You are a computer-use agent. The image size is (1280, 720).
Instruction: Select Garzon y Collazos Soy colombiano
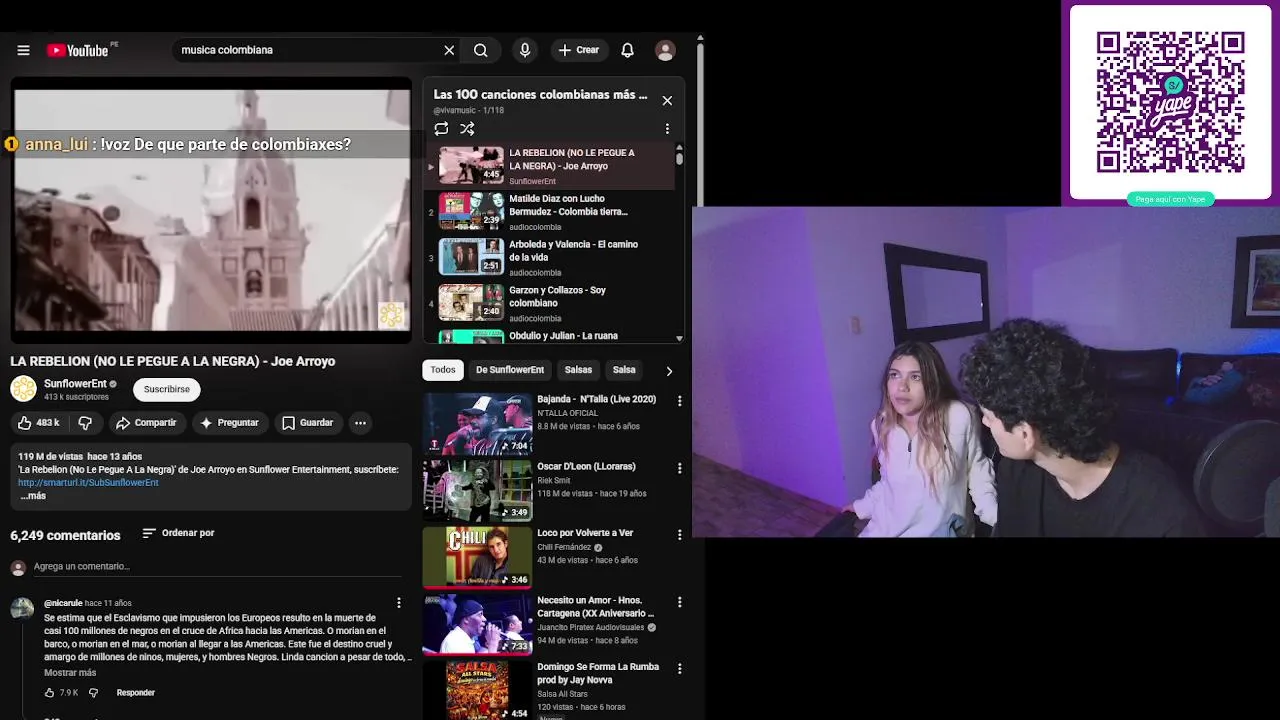click(549, 304)
